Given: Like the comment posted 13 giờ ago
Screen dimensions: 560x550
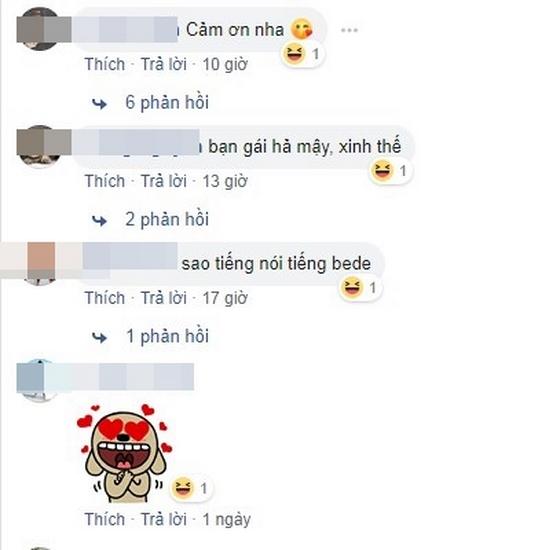Looking at the screenshot, I should click(x=105, y=181).
